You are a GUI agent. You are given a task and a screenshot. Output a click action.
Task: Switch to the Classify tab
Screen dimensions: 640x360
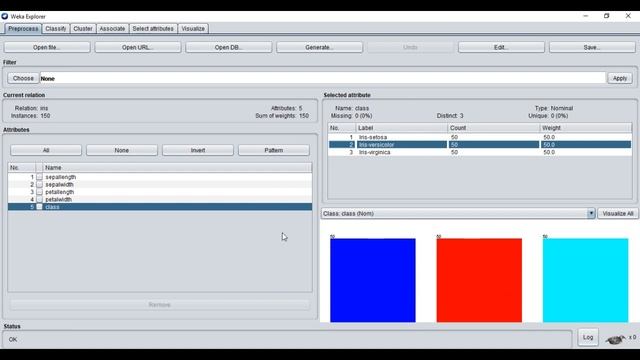[x=56, y=29]
